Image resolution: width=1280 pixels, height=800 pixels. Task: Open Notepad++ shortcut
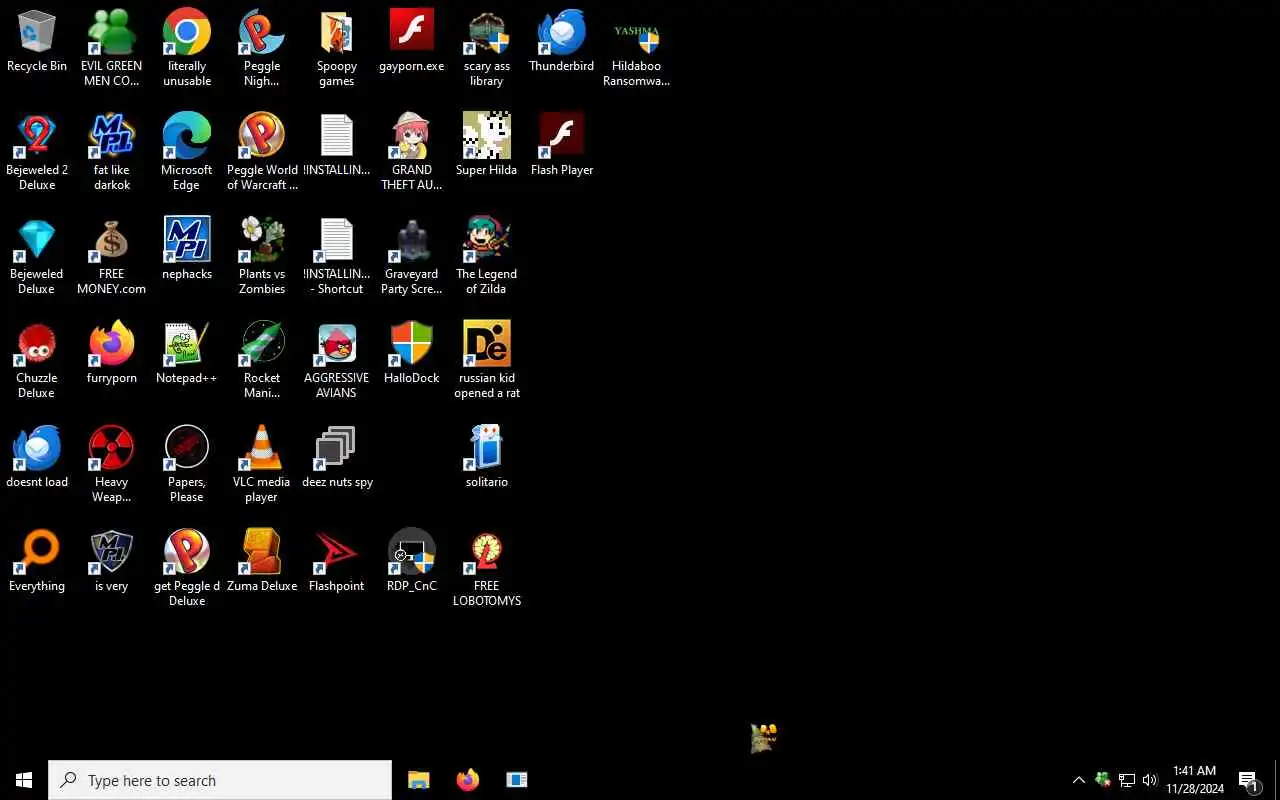tap(187, 354)
